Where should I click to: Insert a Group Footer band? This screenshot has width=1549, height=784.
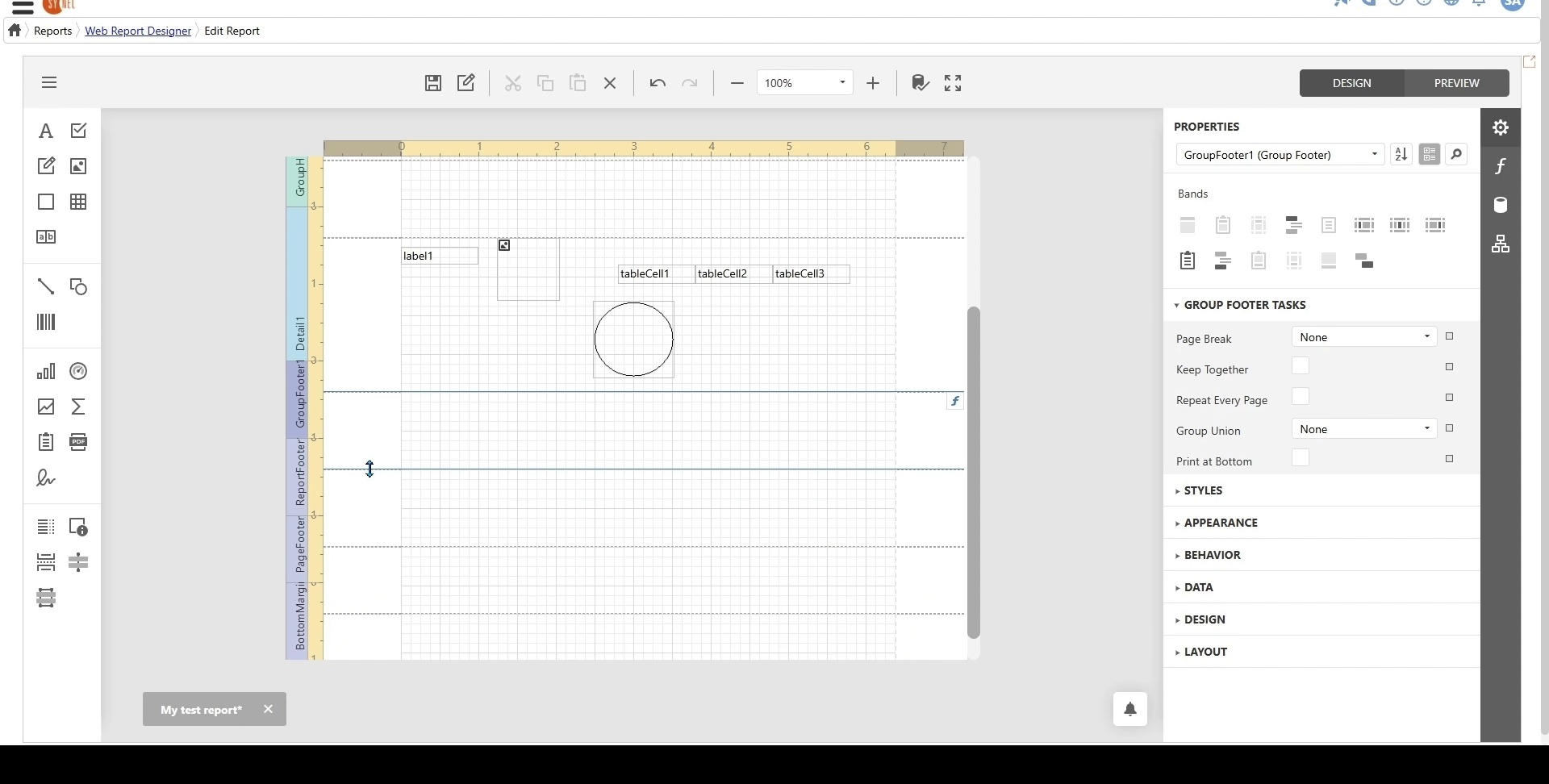[1223, 261]
